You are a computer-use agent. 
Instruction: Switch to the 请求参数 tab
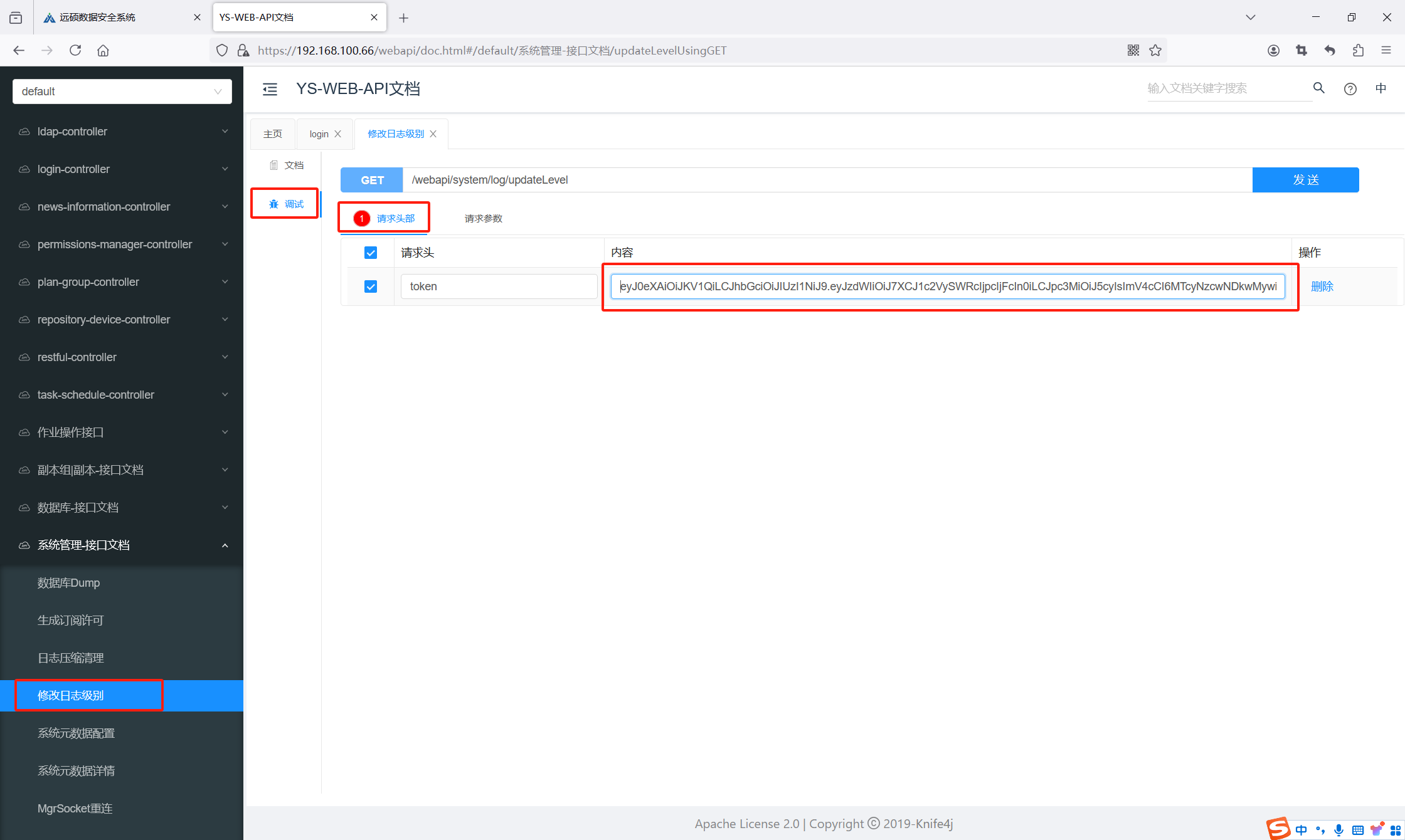(x=483, y=218)
